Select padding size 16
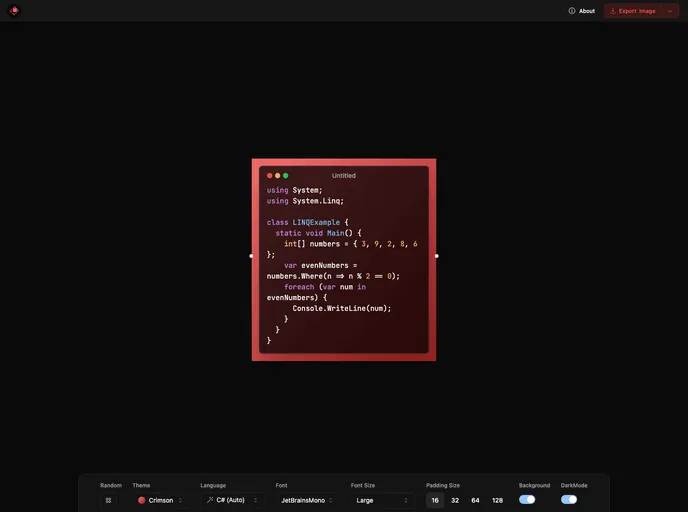Viewport: 688px width, 512px height. (x=435, y=500)
